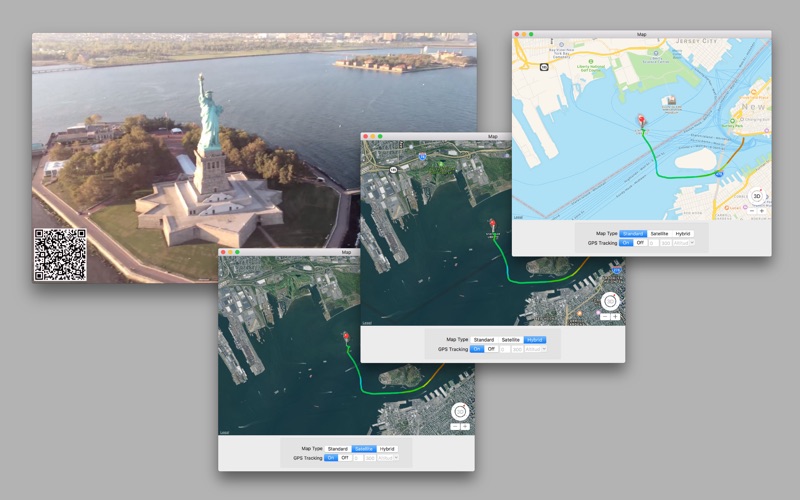Zoom out with minus in the hybrid map window
The image size is (800, 500).
[x=605, y=317]
